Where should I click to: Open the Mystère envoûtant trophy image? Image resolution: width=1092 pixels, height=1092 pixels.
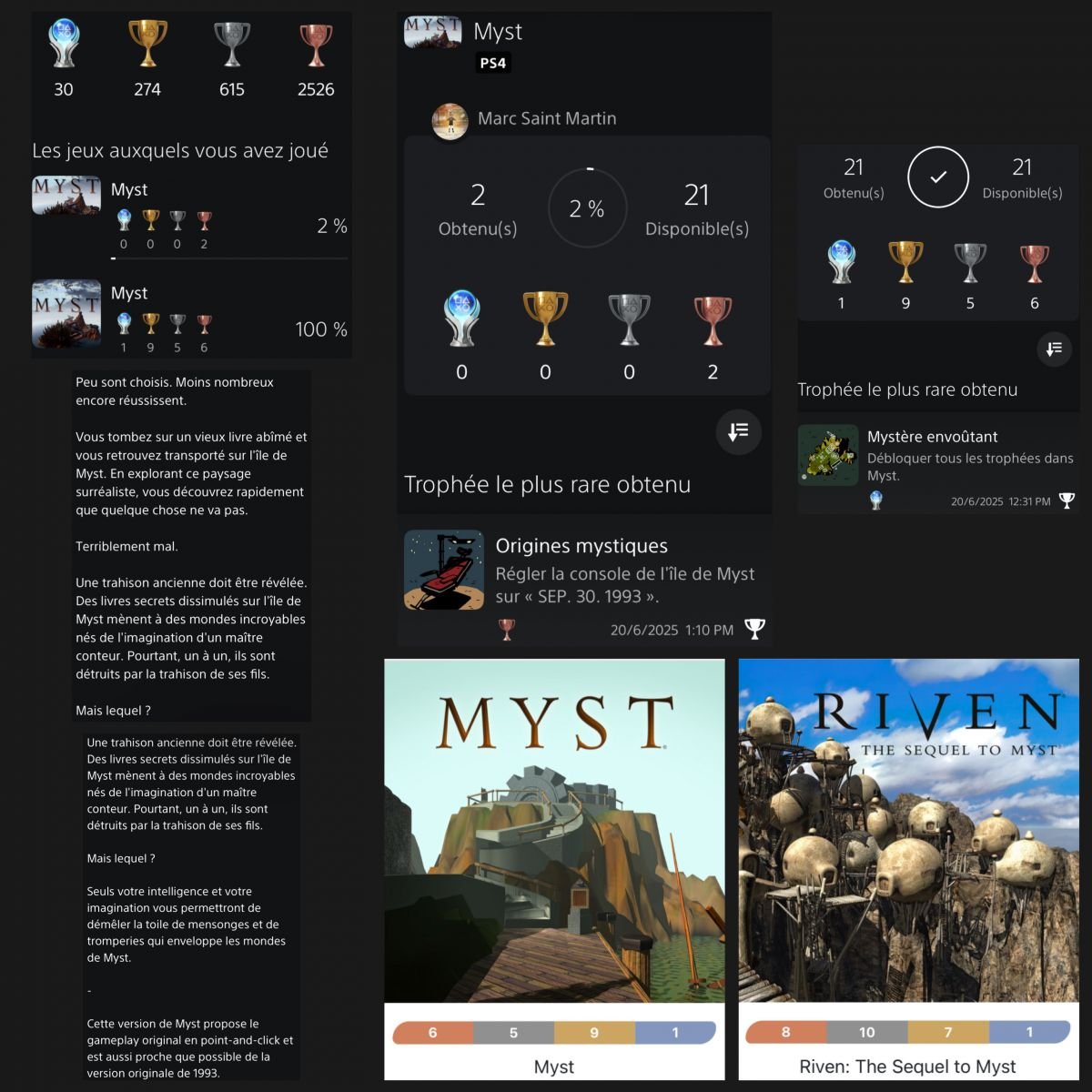click(x=828, y=455)
